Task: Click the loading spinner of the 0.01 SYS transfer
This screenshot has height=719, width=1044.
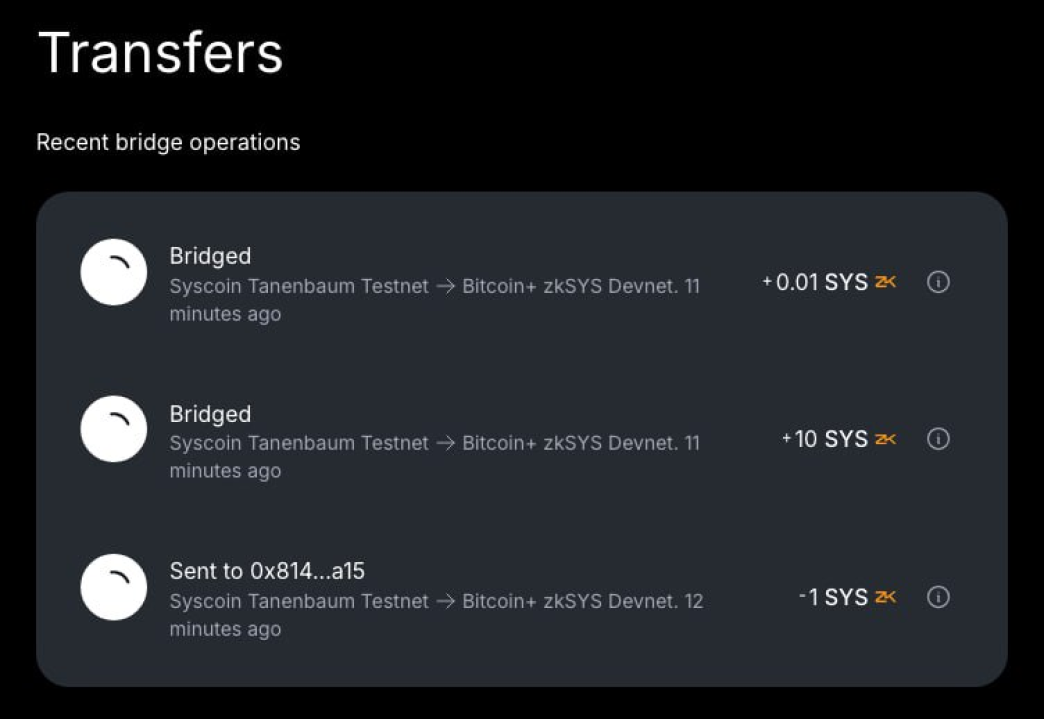Action: (114, 272)
